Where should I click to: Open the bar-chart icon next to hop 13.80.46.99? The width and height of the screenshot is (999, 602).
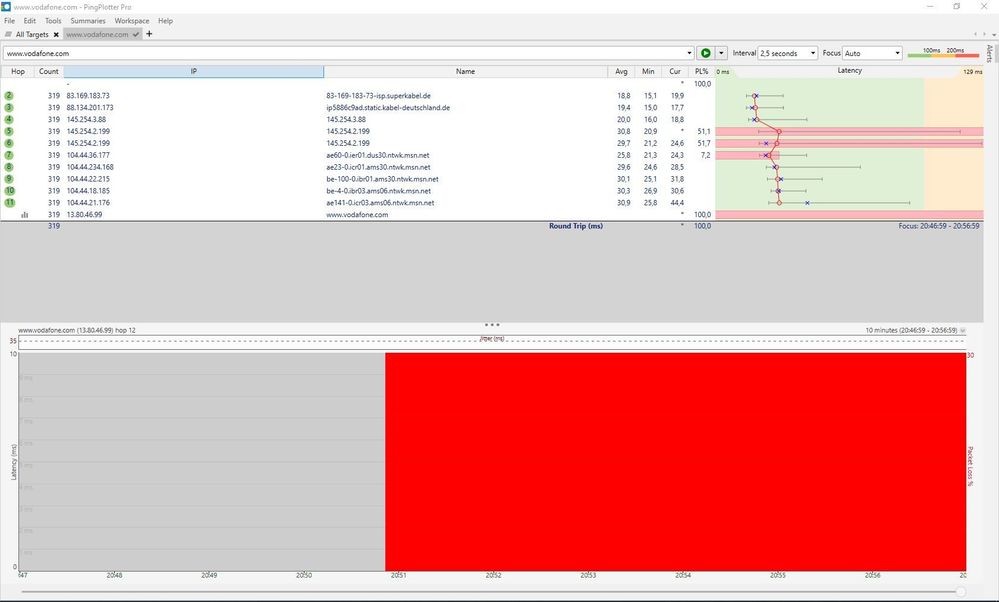click(x=26, y=214)
